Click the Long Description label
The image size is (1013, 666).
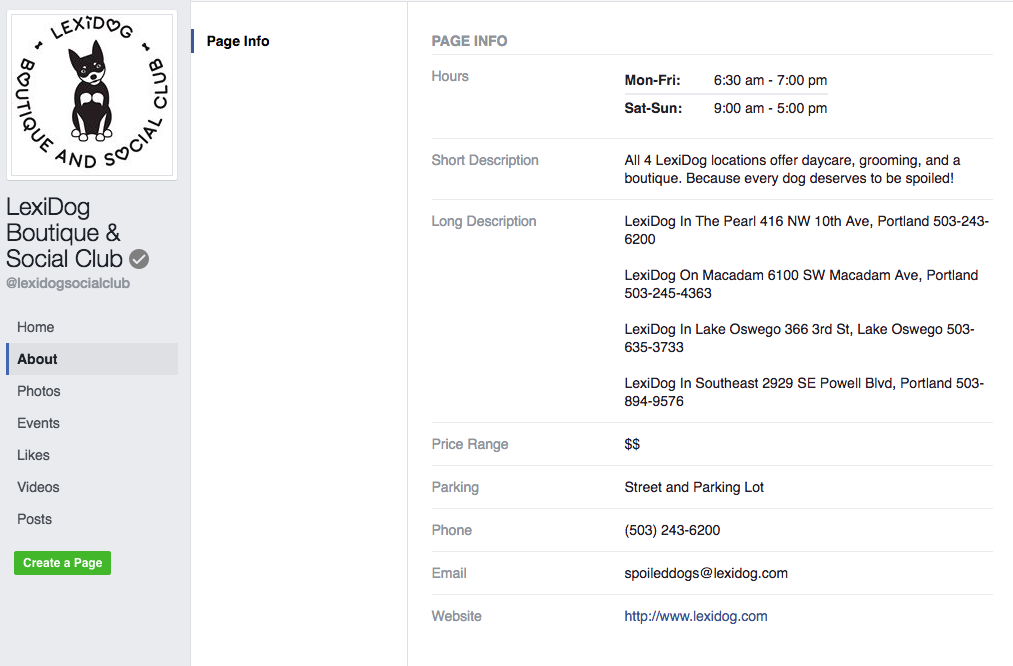point(484,222)
